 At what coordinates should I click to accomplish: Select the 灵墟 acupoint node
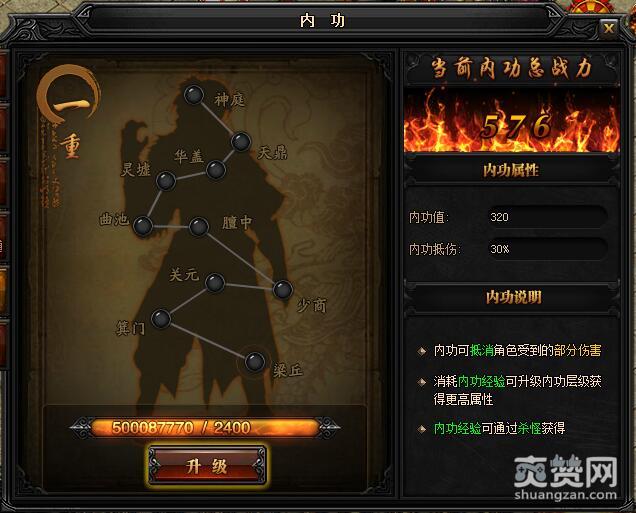166,181
